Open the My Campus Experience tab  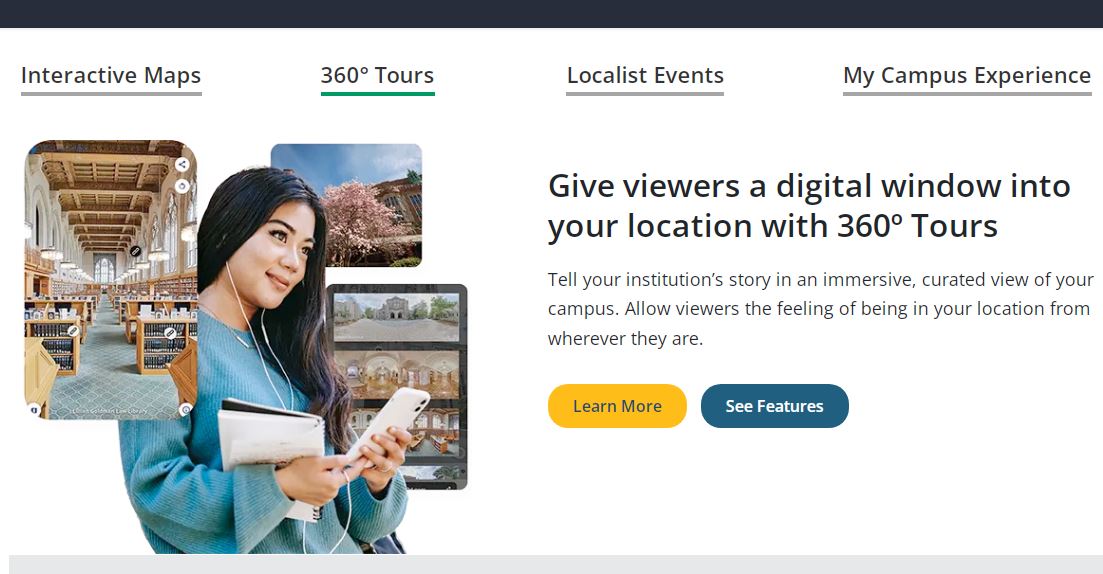coord(967,76)
